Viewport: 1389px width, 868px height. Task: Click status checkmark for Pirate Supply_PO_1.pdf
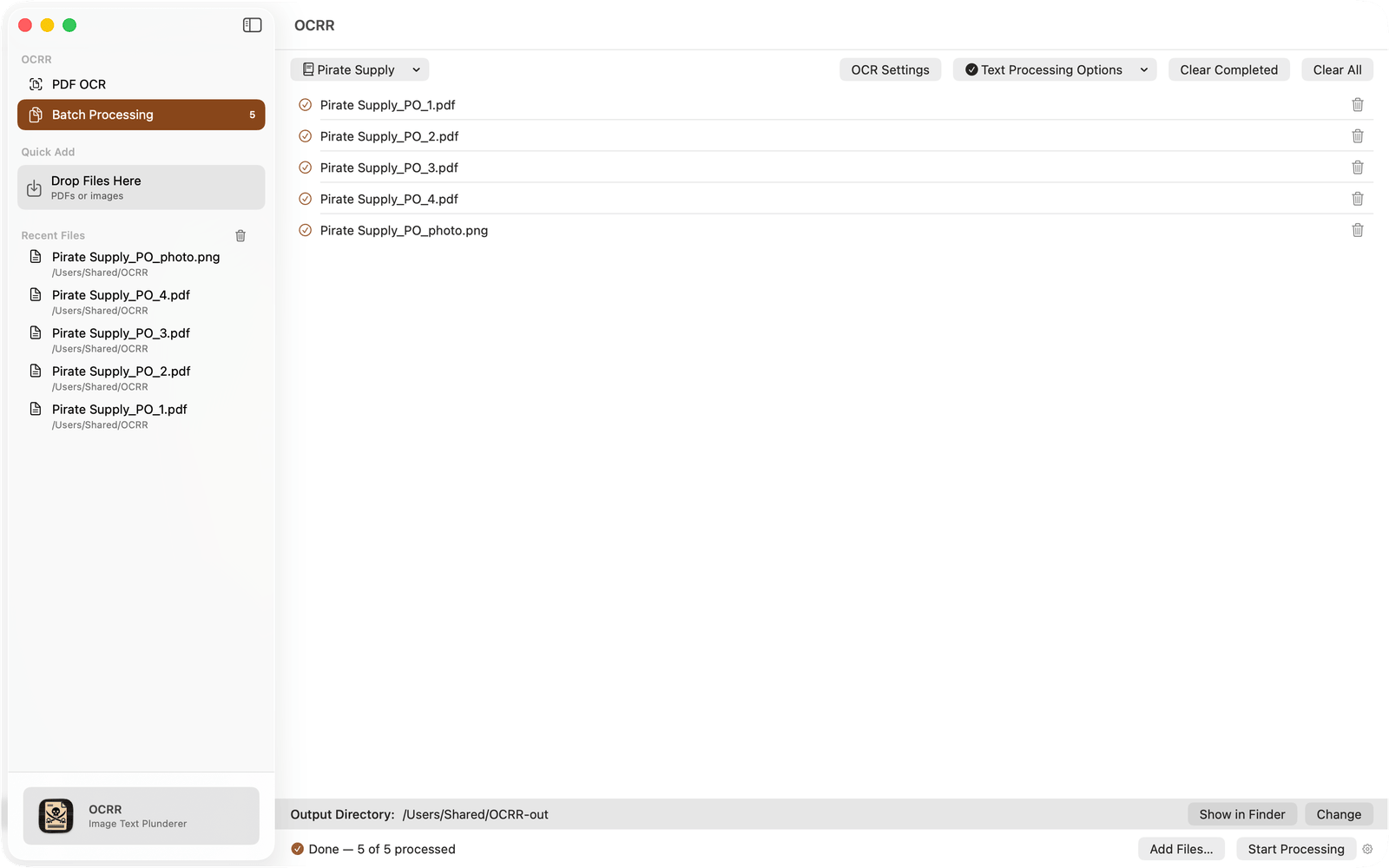pos(306,105)
